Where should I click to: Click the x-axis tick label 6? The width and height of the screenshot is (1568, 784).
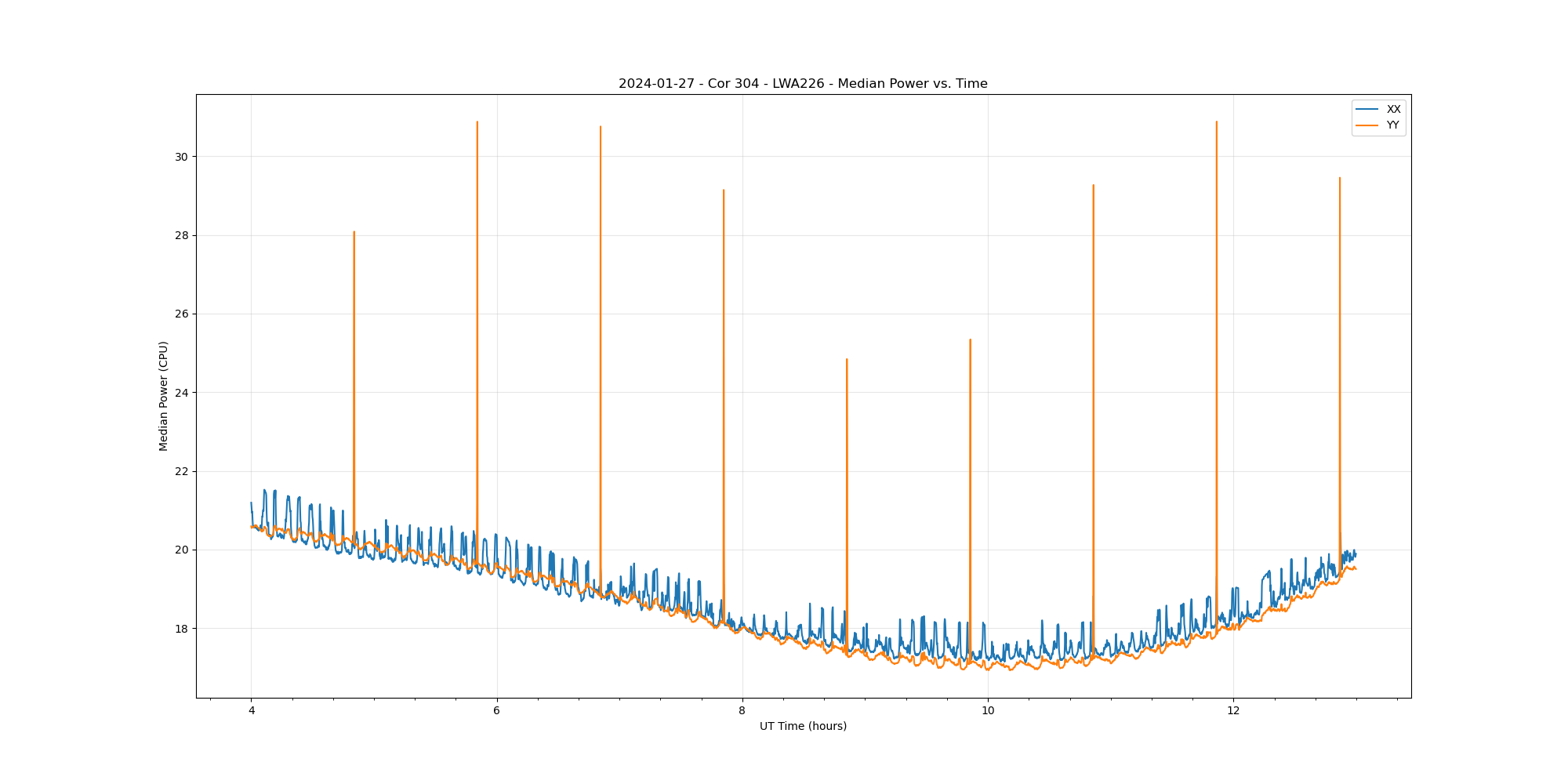tap(496, 711)
